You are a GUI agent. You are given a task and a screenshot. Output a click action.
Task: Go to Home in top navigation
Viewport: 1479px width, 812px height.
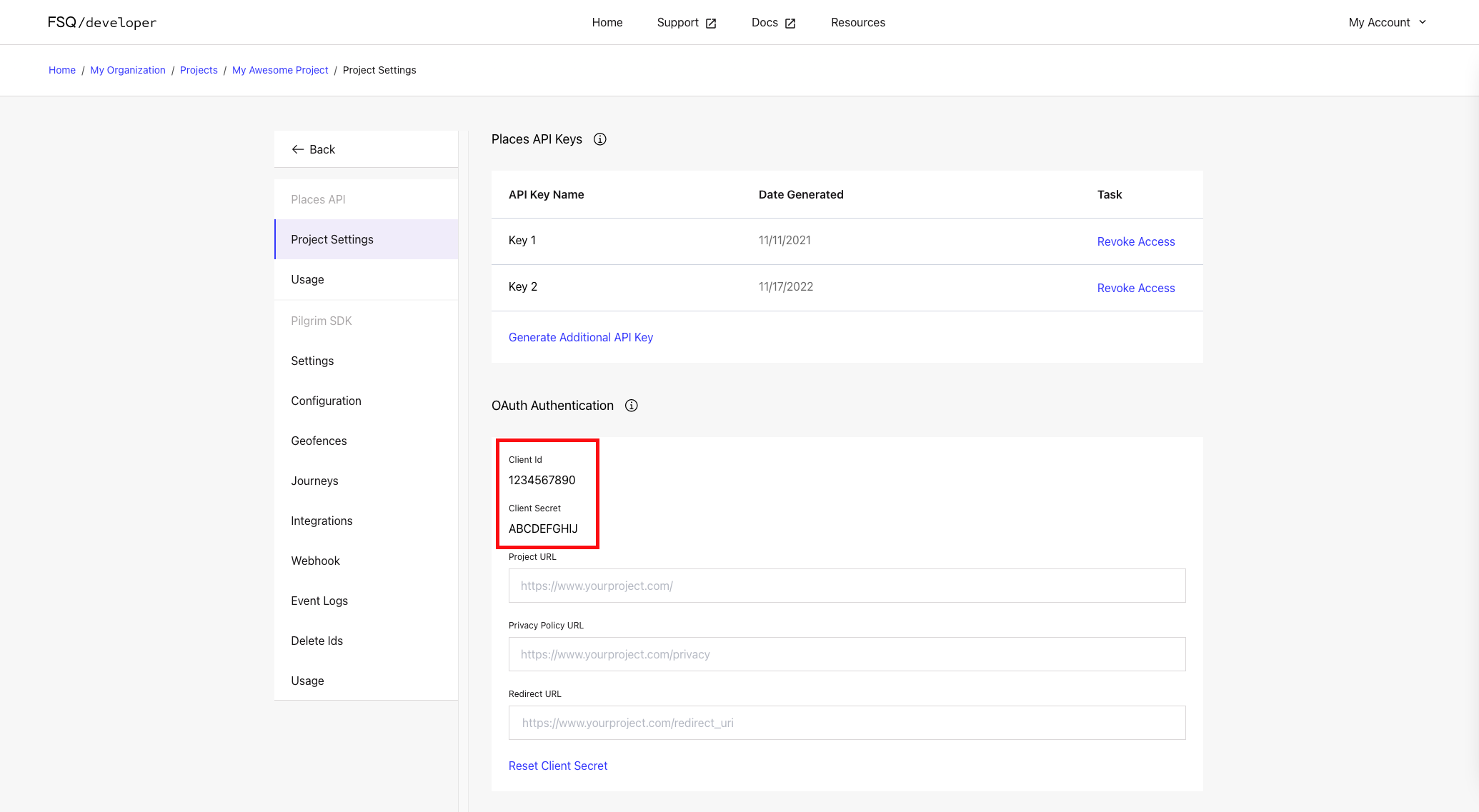607,22
